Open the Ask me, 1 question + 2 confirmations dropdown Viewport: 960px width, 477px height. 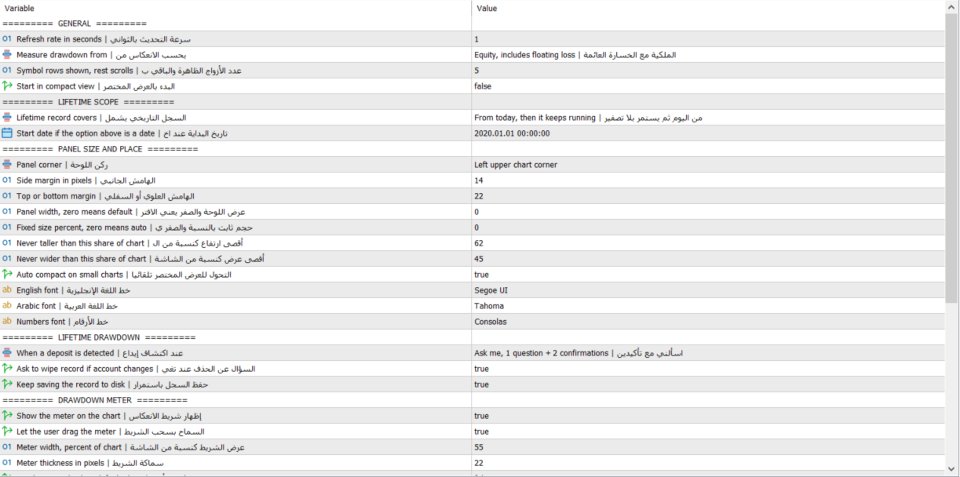708,353
